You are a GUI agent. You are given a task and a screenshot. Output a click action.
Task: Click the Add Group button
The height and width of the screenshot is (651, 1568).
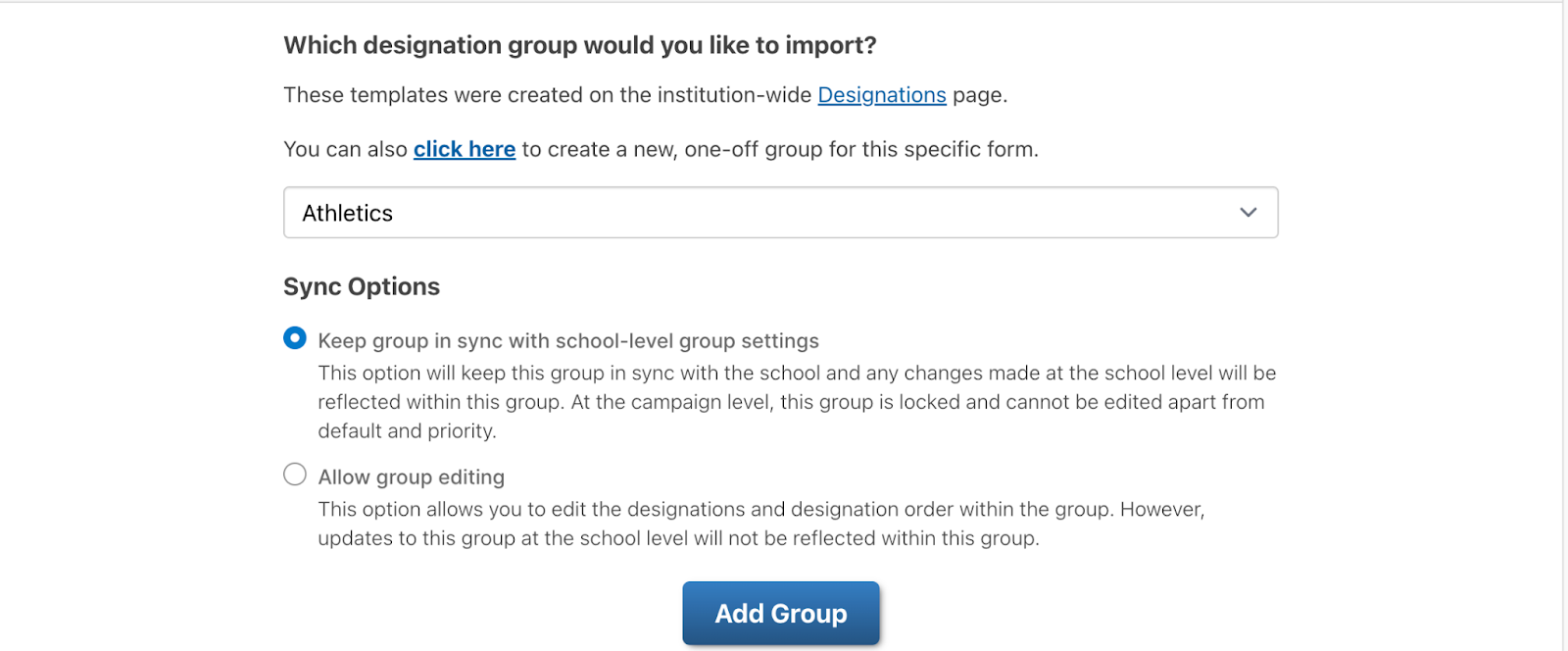coord(781,614)
